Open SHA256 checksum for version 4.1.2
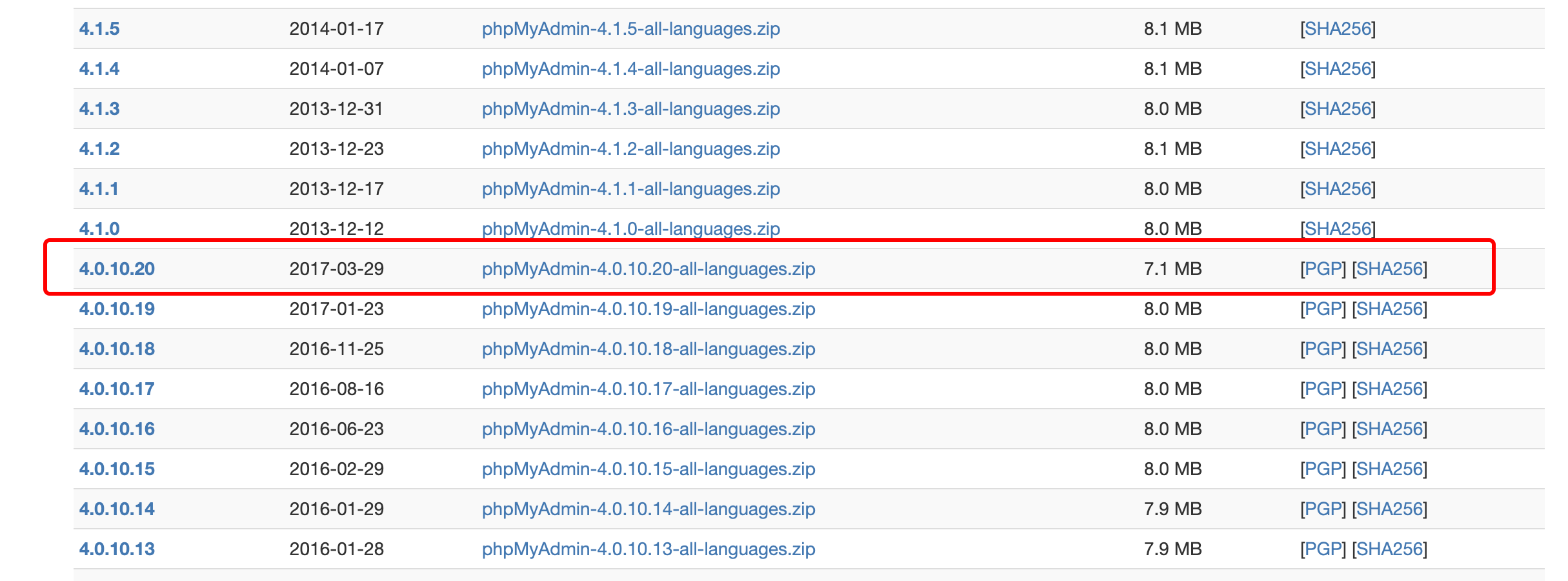1568x581 pixels. coord(1338,148)
